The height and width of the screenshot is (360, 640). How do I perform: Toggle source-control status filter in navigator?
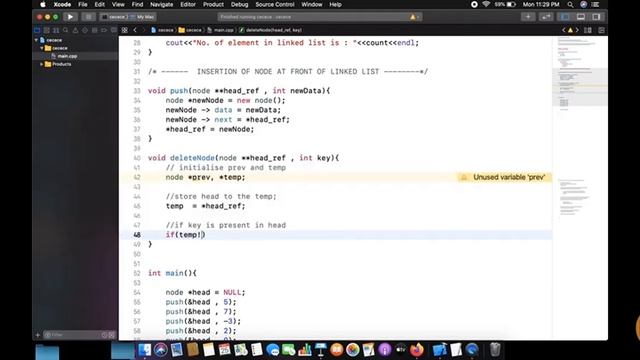click(x=111, y=335)
